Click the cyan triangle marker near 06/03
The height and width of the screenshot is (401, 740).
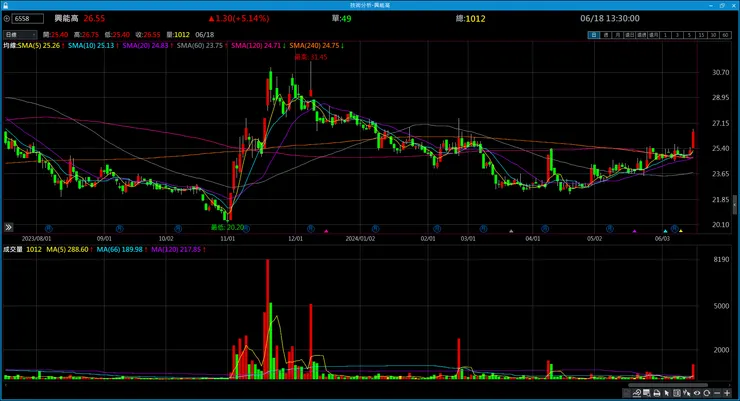(665, 231)
